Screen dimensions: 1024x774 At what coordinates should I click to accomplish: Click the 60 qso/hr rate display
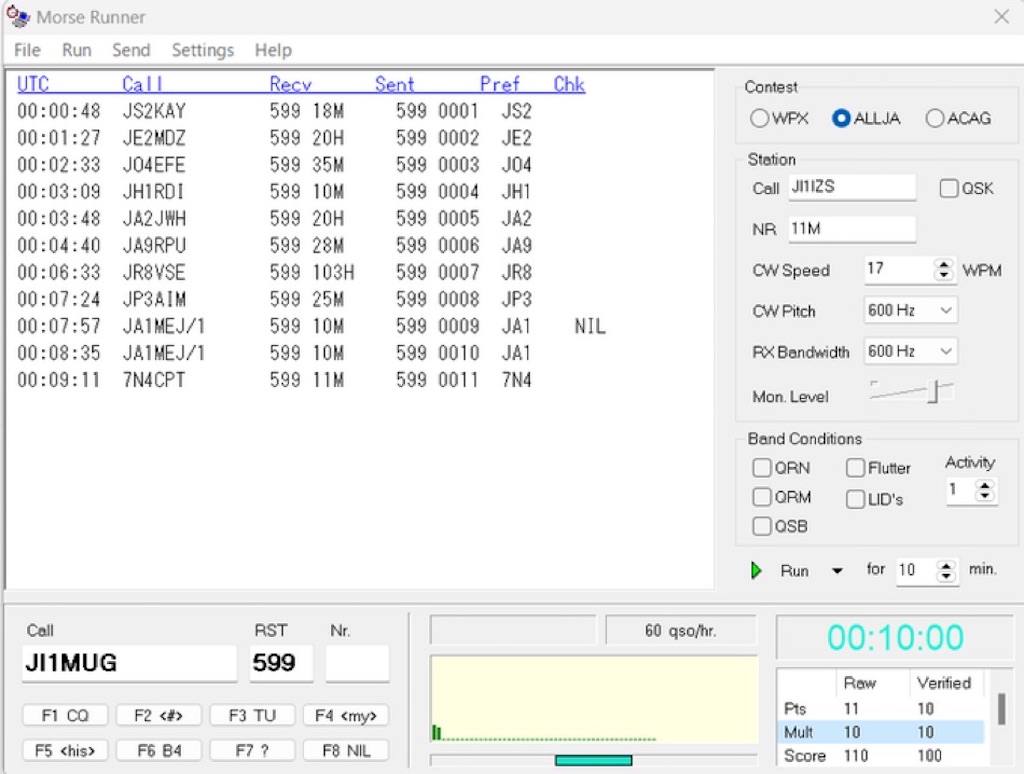(680, 630)
